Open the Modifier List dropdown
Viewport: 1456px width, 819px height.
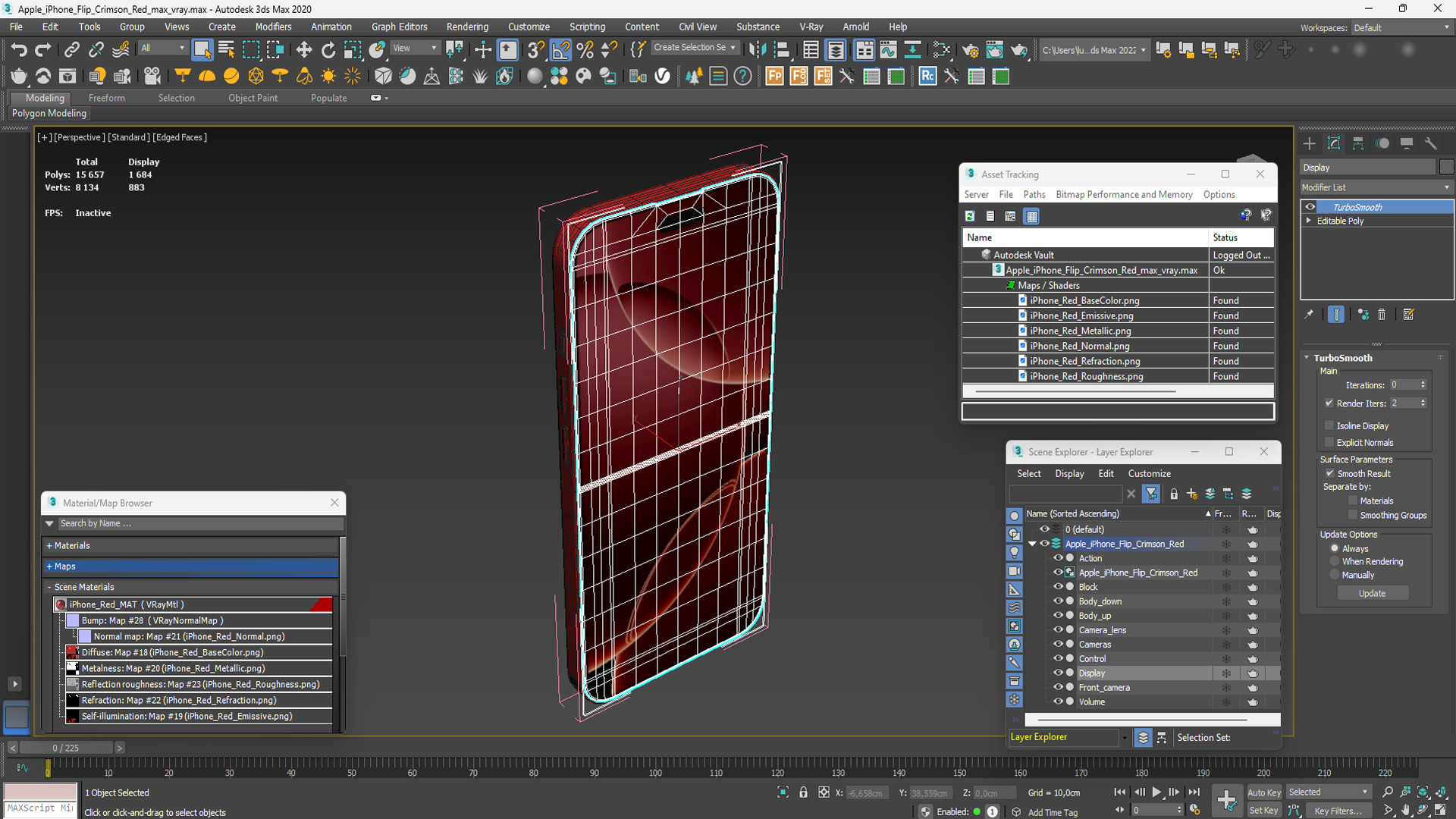[1376, 187]
